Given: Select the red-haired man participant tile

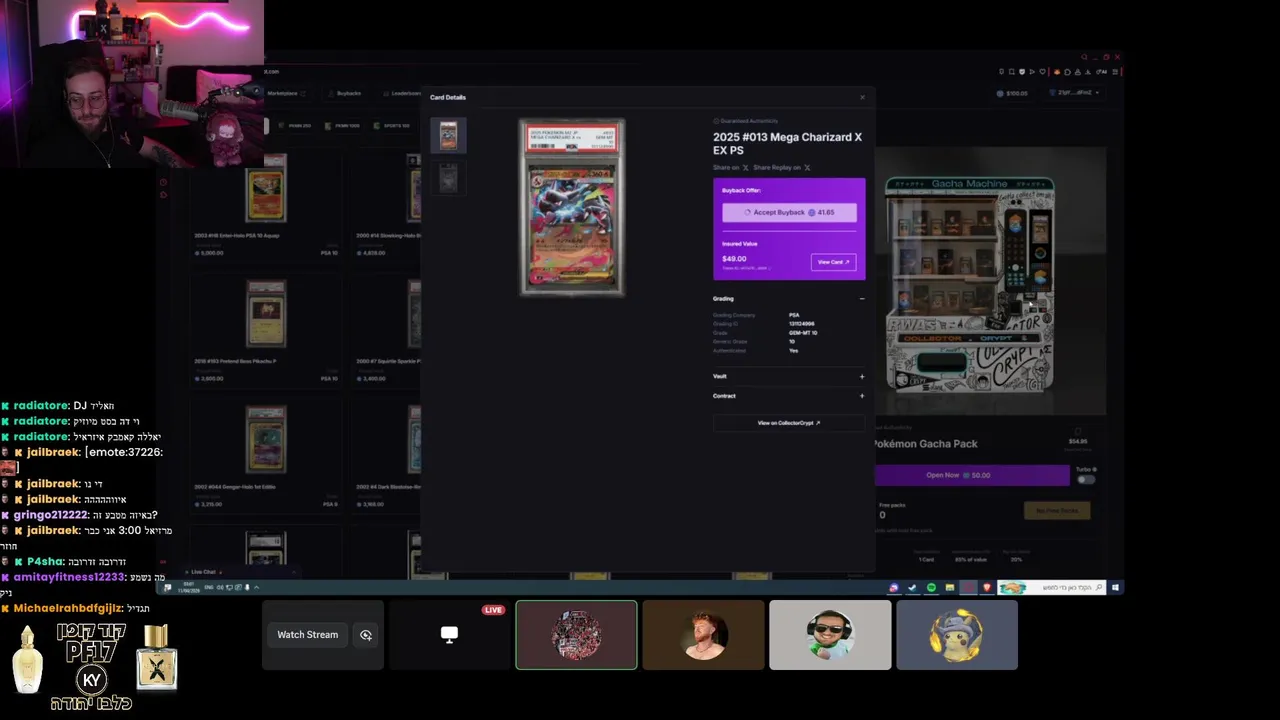Looking at the screenshot, I should pyautogui.click(x=703, y=635).
